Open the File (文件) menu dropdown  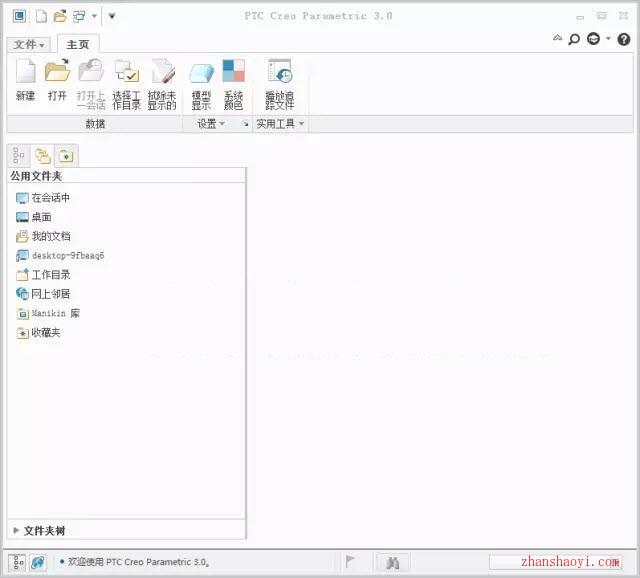point(29,44)
